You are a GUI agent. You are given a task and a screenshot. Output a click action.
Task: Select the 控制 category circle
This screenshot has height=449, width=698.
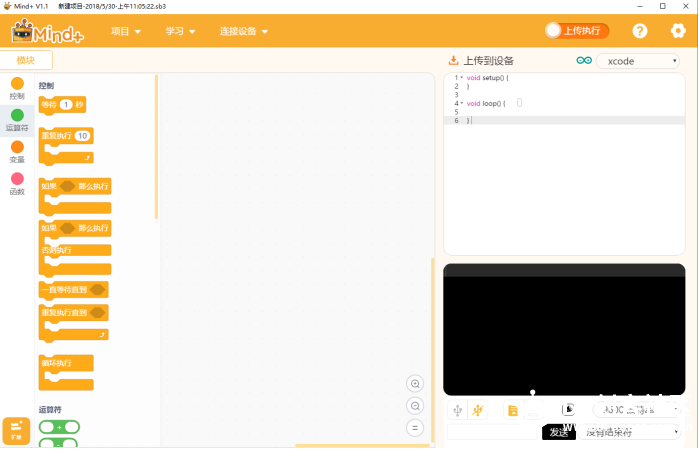pos(17,84)
